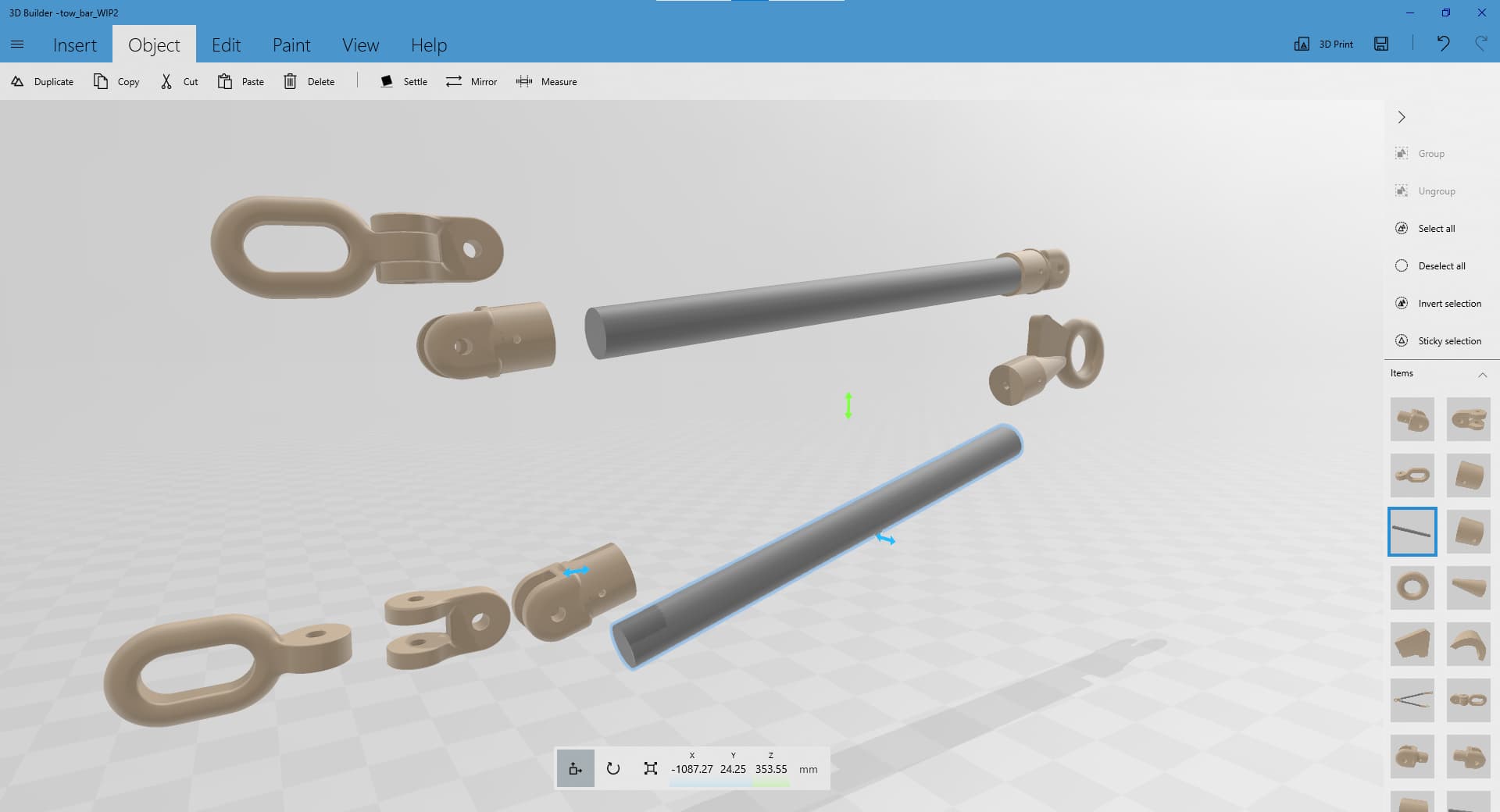Select the Scale mode icon
This screenshot has width=1500, height=812.
pos(650,768)
